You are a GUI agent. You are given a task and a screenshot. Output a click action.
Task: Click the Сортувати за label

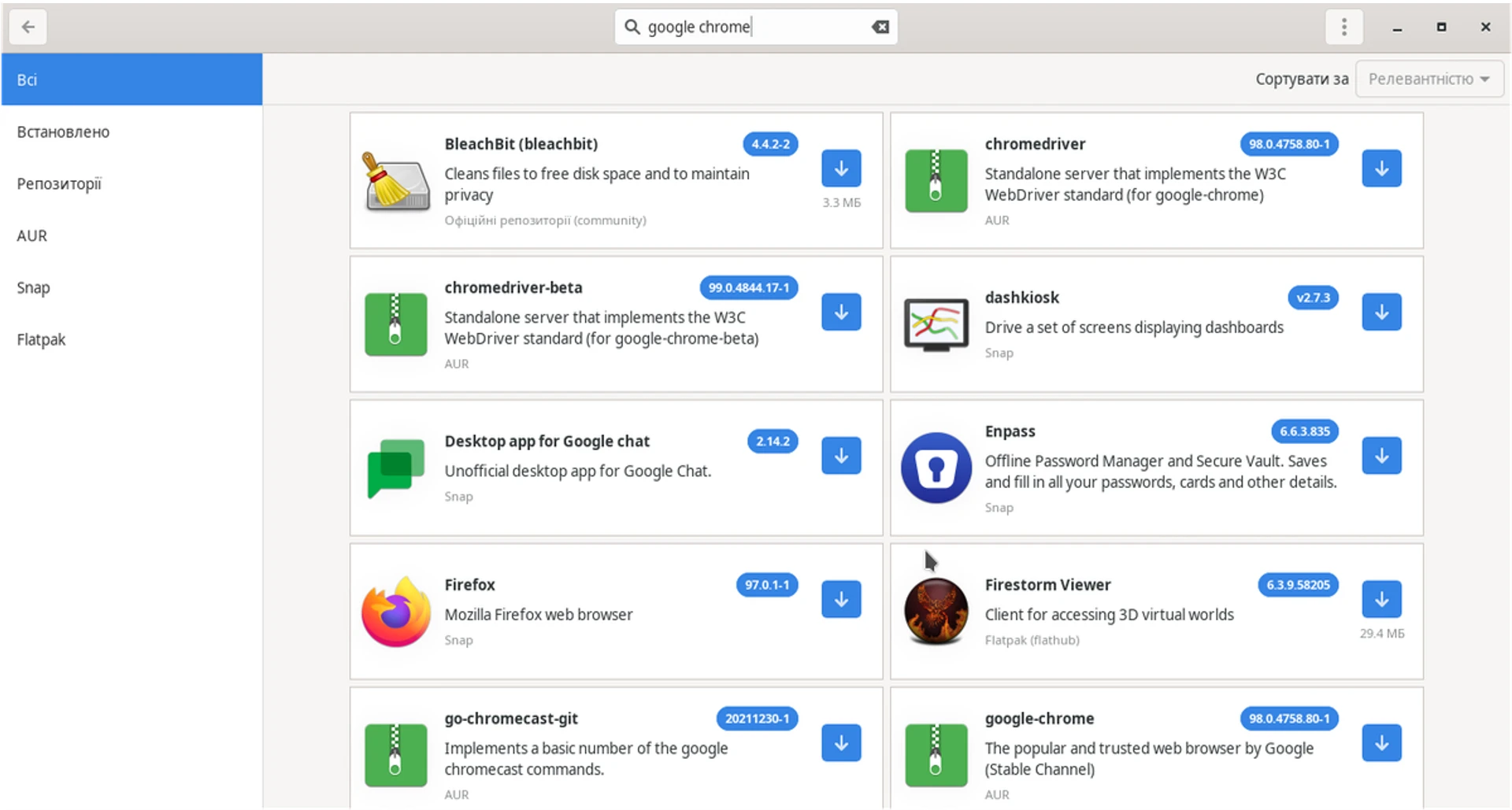click(1302, 79)
